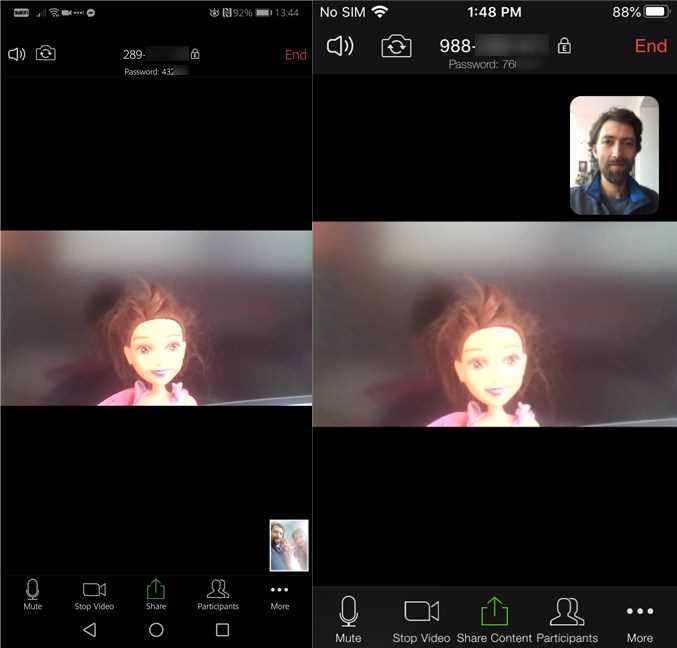Open meeting ID 988 info
This screenshot has height=648, width=677.
(494, 45)
